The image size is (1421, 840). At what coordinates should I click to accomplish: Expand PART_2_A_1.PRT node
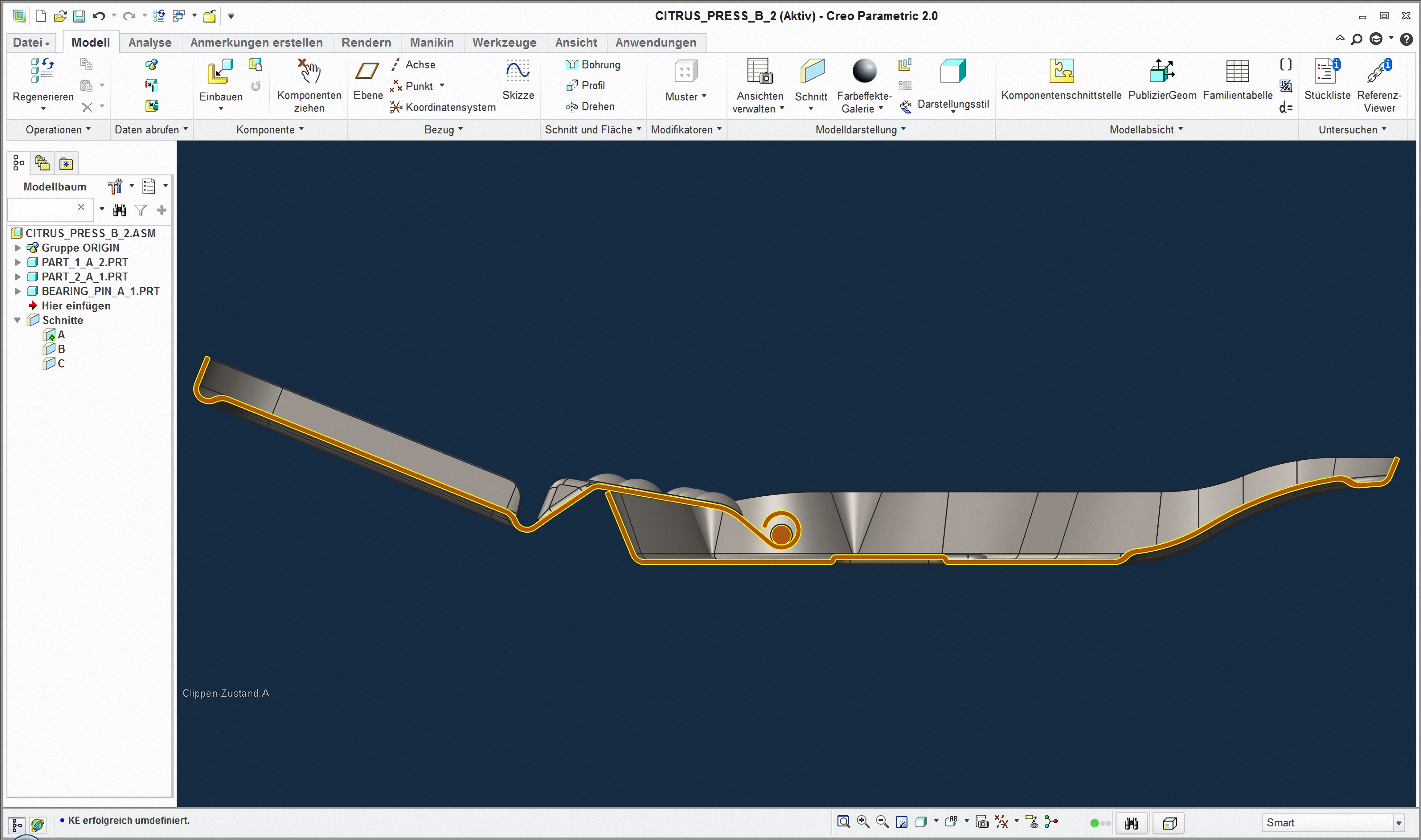tap(18, 277)
